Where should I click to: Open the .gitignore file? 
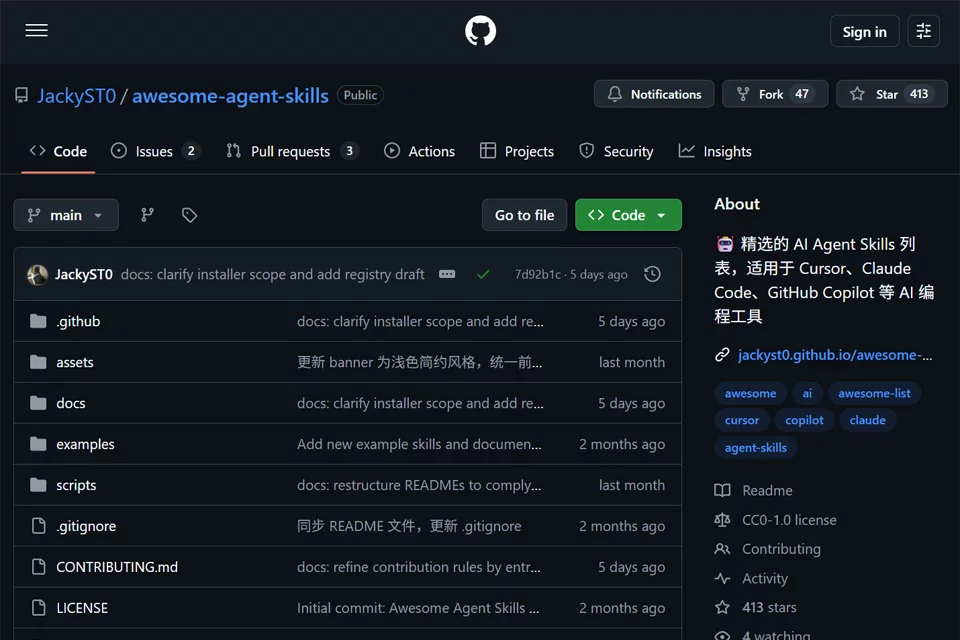86,527
